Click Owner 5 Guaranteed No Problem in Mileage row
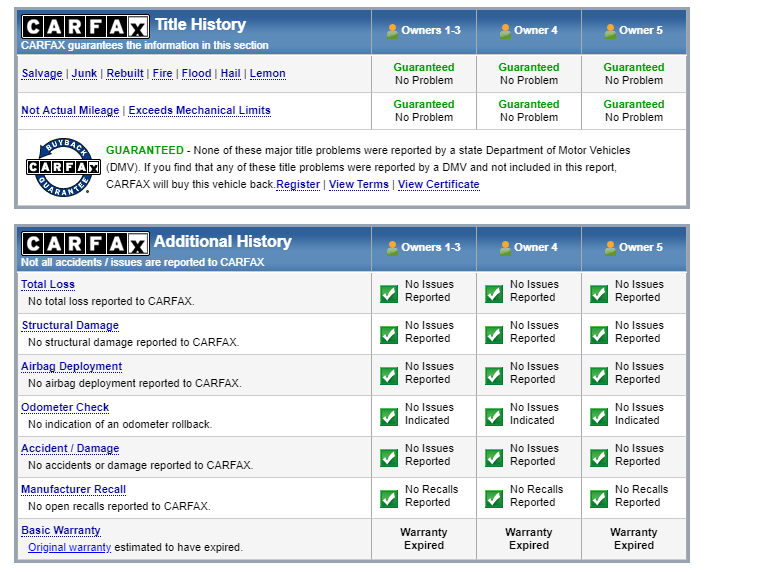This screenshot has width=760, height=572. tap(634, 111)
